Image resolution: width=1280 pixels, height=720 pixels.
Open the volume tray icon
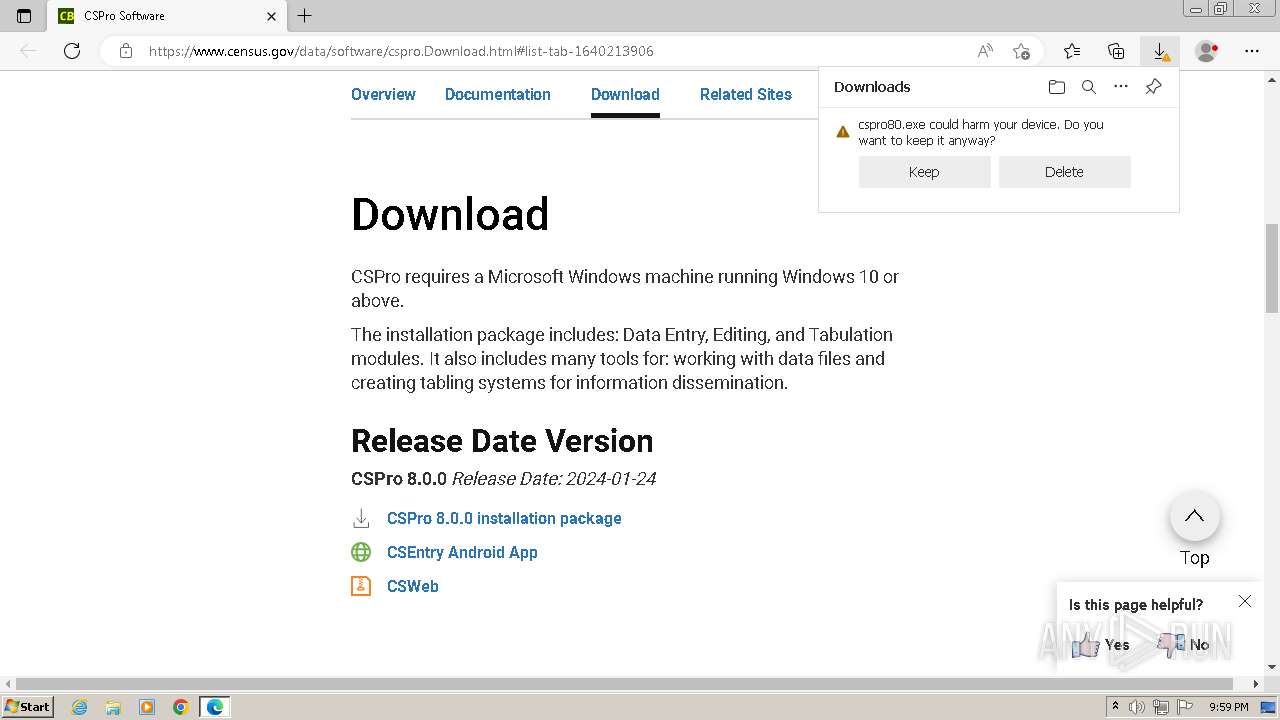pyautogui.click(x=1138, y=707)
